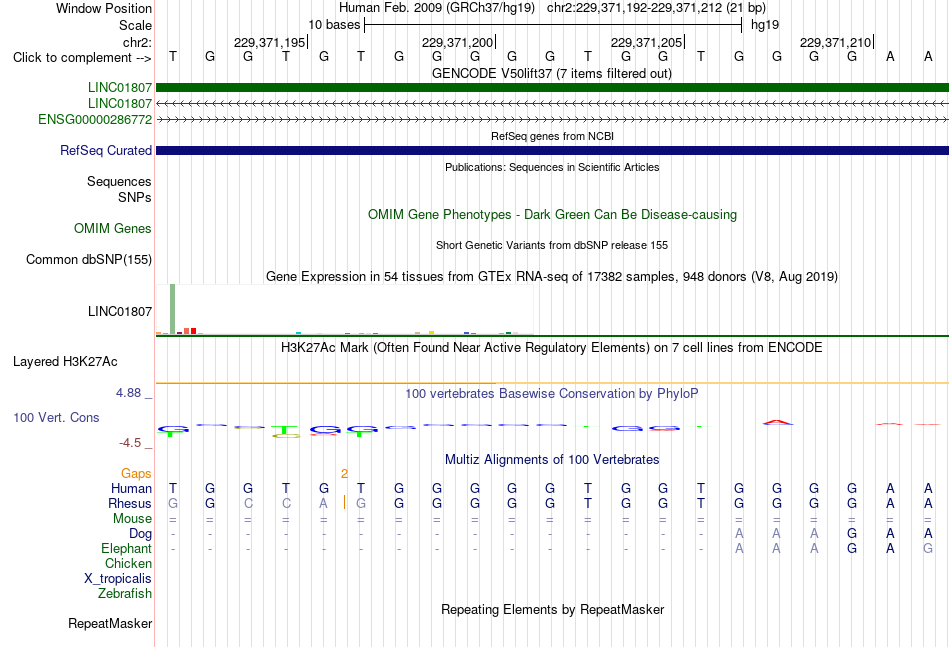Click the 229,371,195 position label
950x647 pixels.
click(270, 42)
